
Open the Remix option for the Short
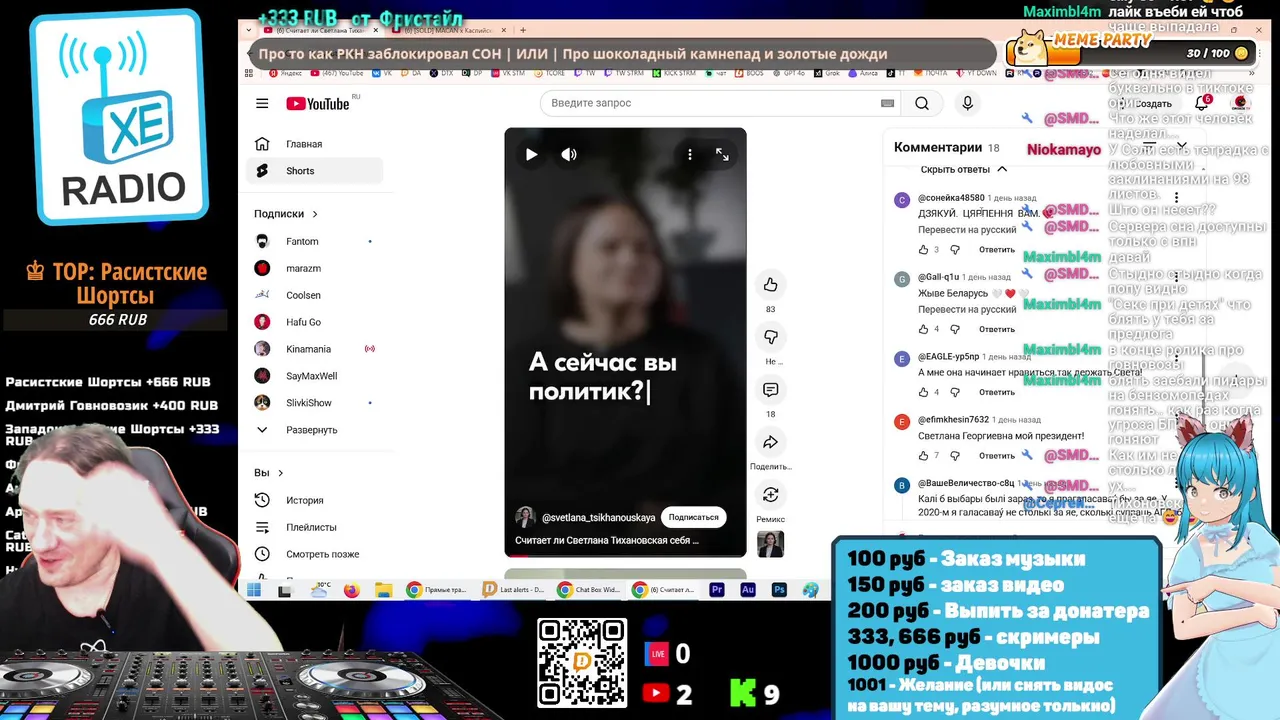pos(770,495)
